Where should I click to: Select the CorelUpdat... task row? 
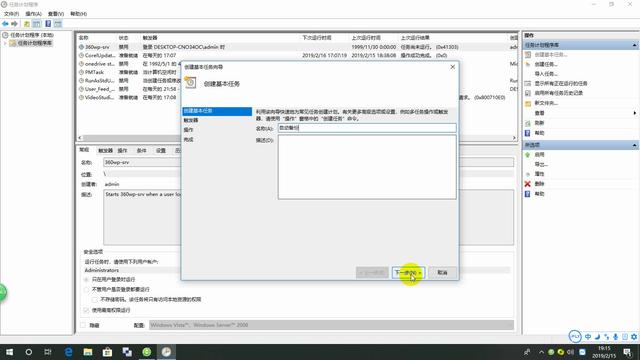click(296, 56)
